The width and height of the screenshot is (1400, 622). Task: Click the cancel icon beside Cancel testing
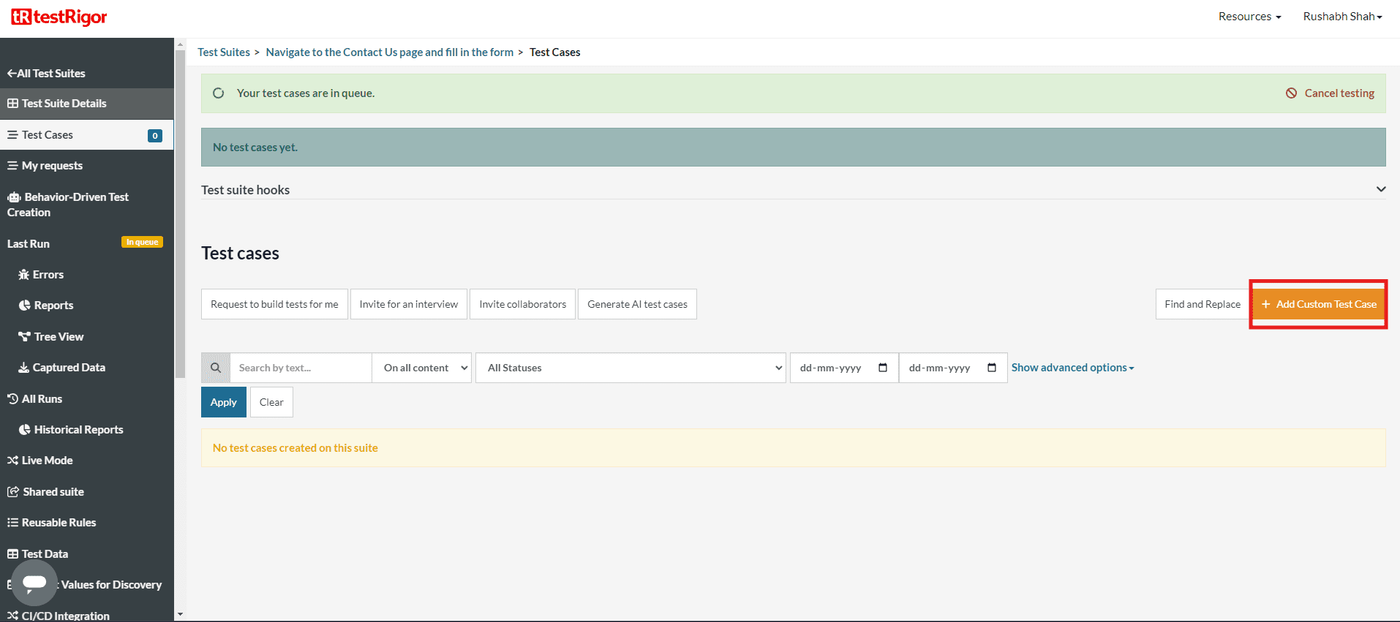[1291, 93]
